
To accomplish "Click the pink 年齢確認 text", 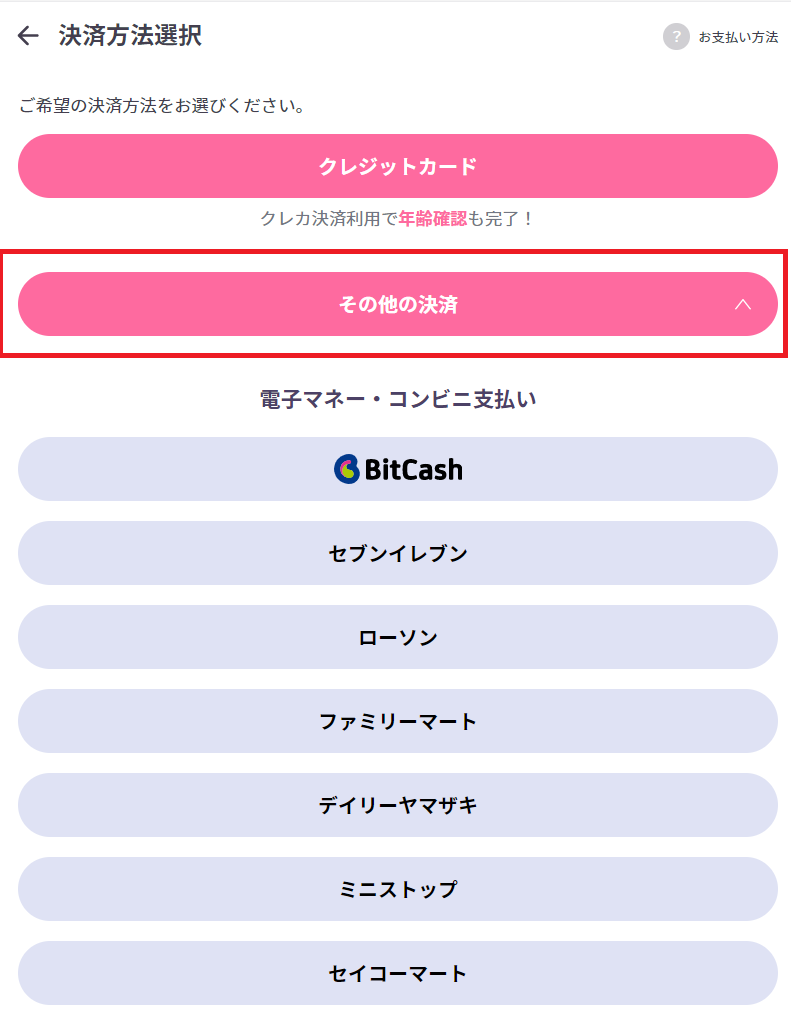I will pos(433,218).
